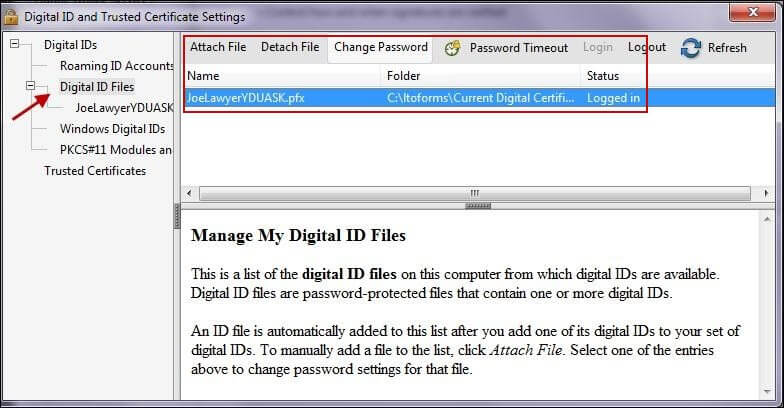Click the horizontal scrollbar right arrow
The height and width of the screenshot is (408, 784).
pyautogui.click(x=766, y=193)
